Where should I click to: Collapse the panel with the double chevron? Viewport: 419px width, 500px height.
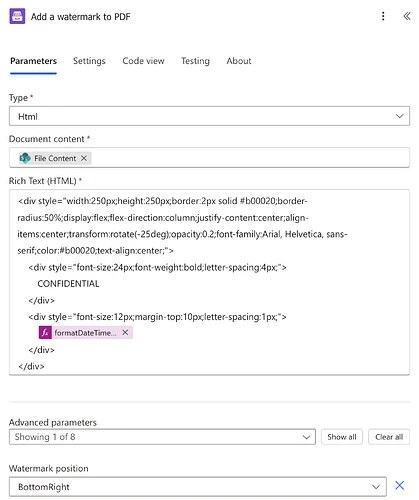pos(407,16)
